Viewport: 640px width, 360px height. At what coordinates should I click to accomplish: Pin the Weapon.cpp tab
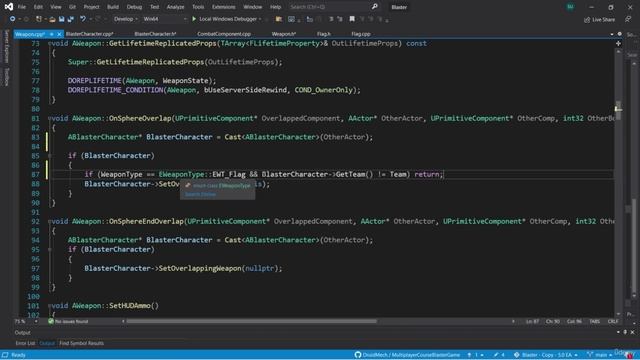coord(51,34)
